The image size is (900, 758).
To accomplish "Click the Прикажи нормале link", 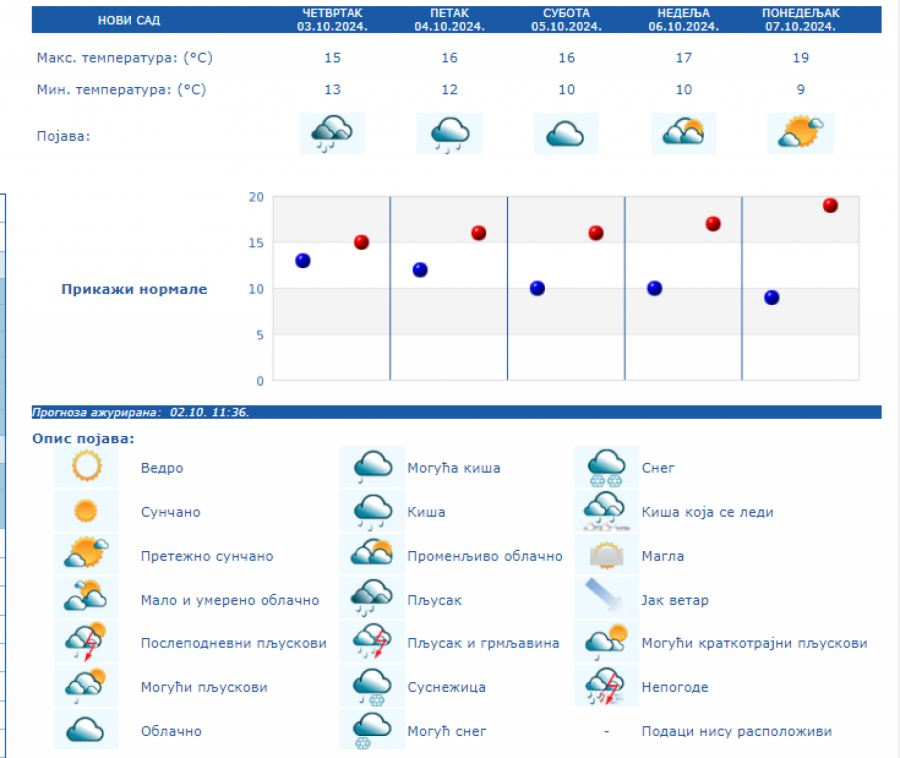I will (x=134, y=289).
